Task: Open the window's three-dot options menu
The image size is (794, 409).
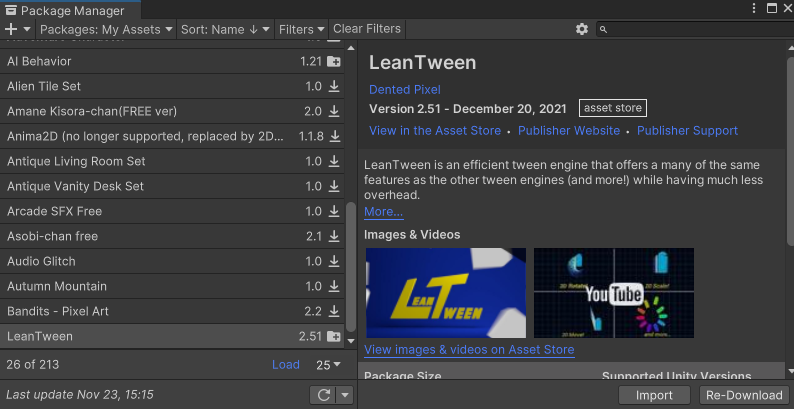Action: point(754,9)
